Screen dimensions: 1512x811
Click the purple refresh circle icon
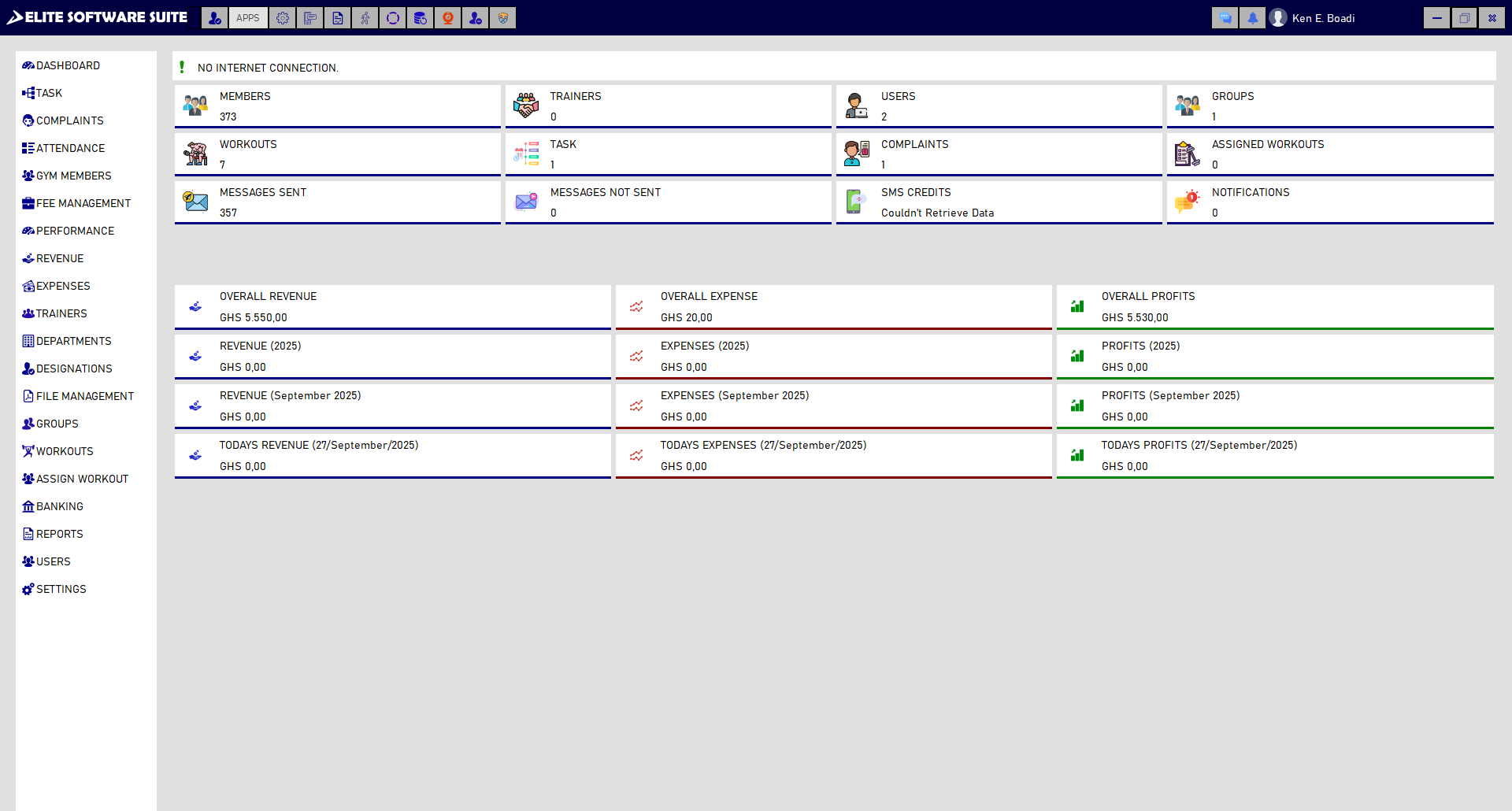click(393, 18)
